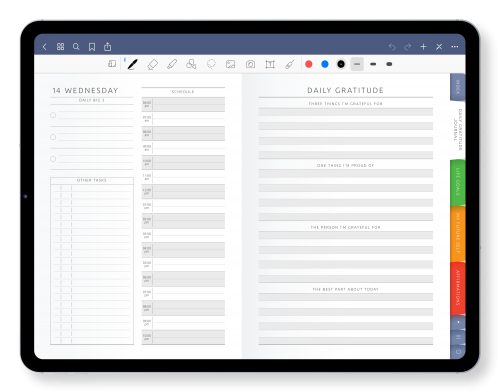Select the Eraser tool
500x392 pixels.
(152, 64)
